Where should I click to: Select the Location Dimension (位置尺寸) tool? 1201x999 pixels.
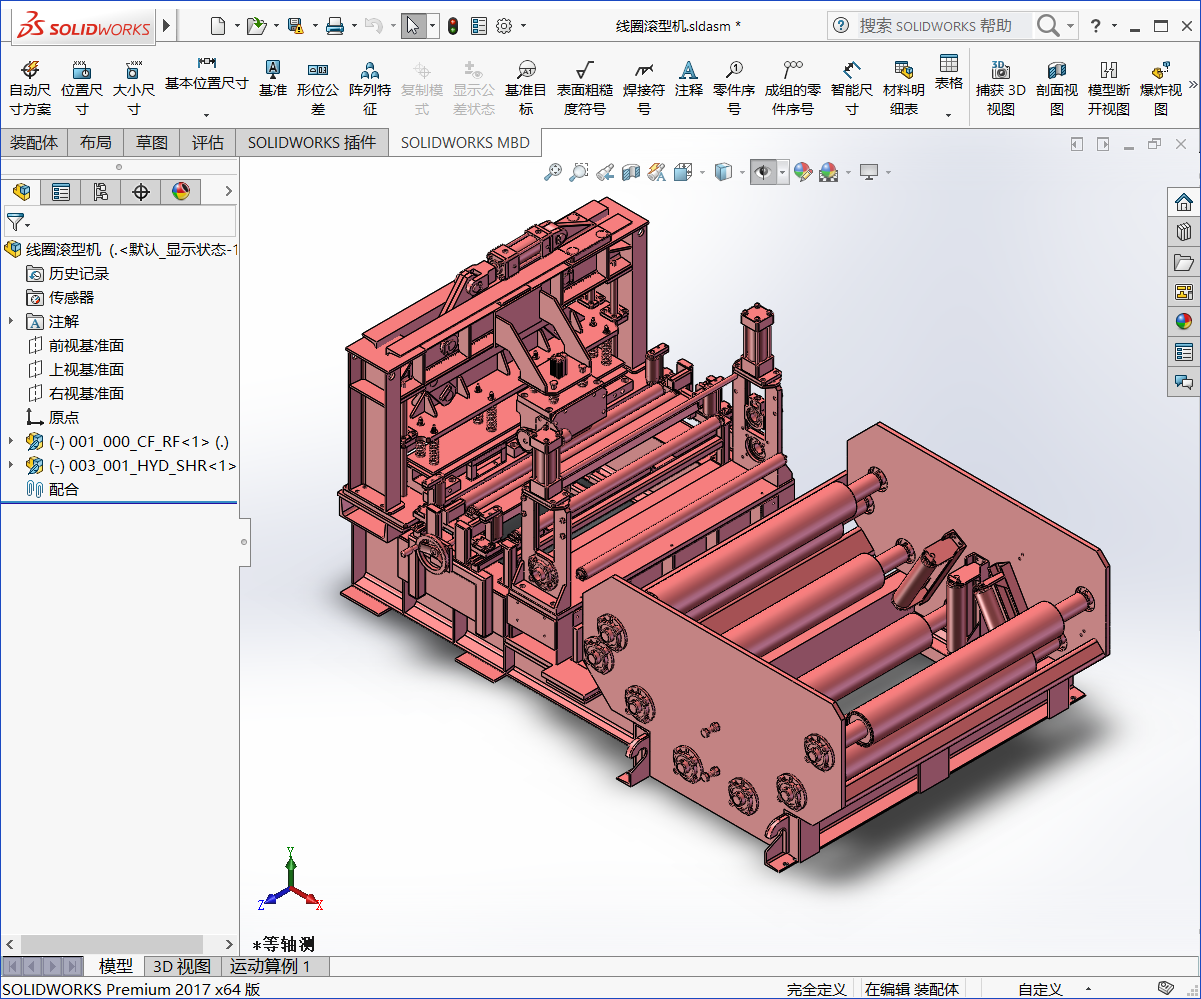(82, 87)
